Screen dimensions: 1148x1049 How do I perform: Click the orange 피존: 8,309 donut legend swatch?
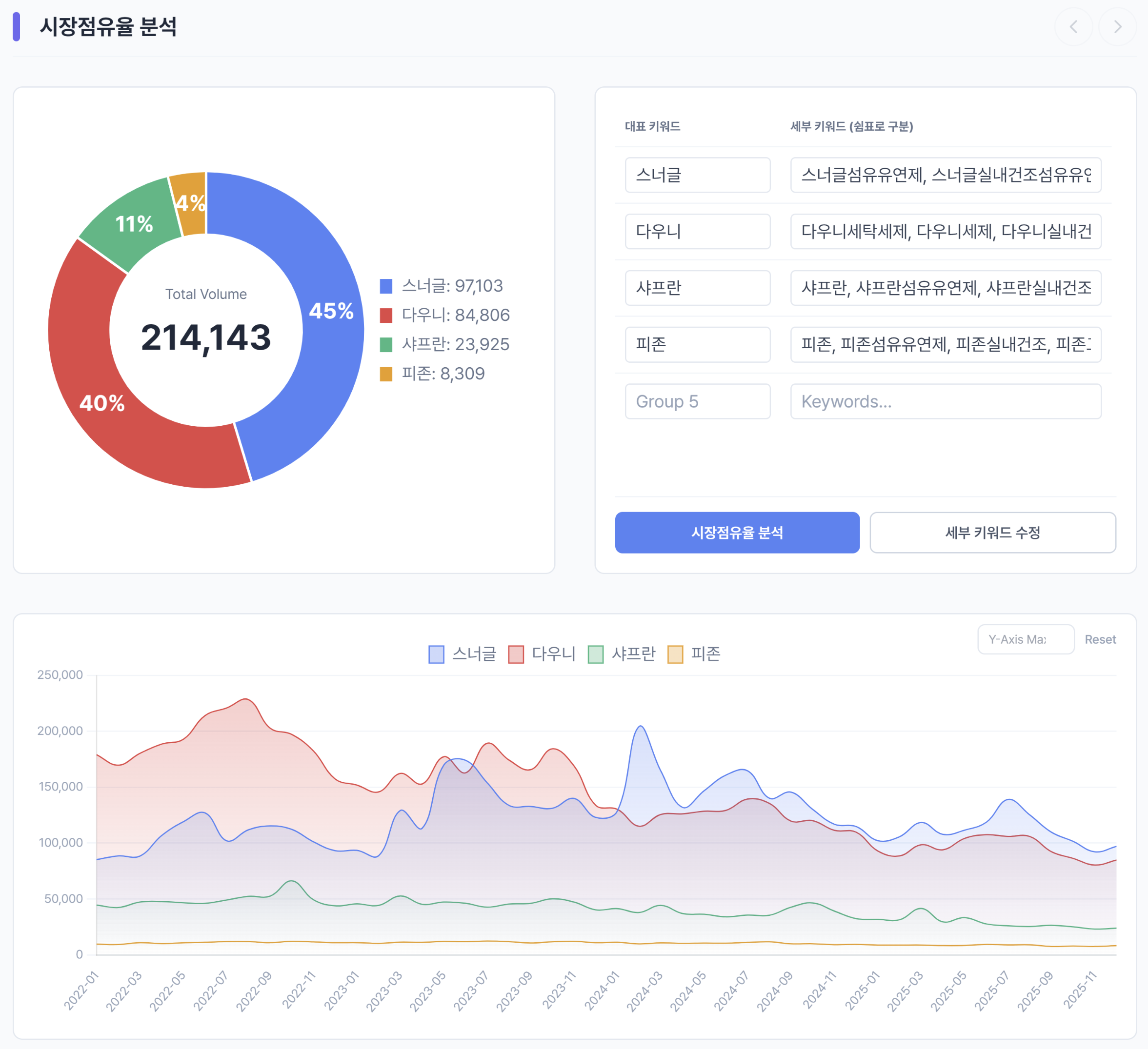[386, 374]
